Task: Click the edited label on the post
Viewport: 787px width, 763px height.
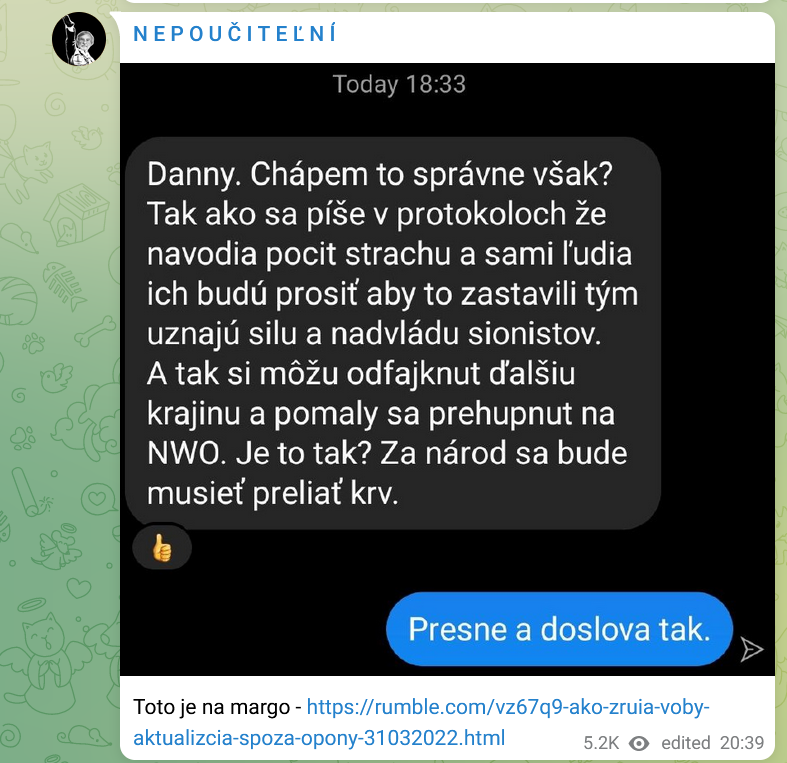Action: [686, 742]
